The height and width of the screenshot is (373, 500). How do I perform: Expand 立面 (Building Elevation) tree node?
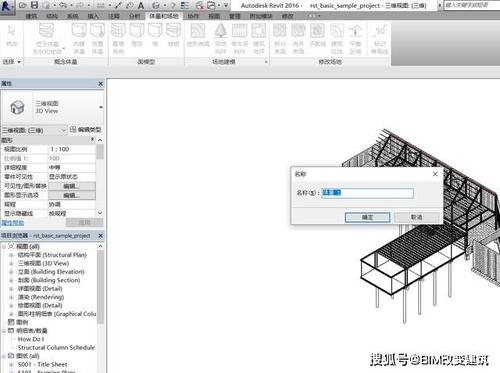(x=11, y=272)
